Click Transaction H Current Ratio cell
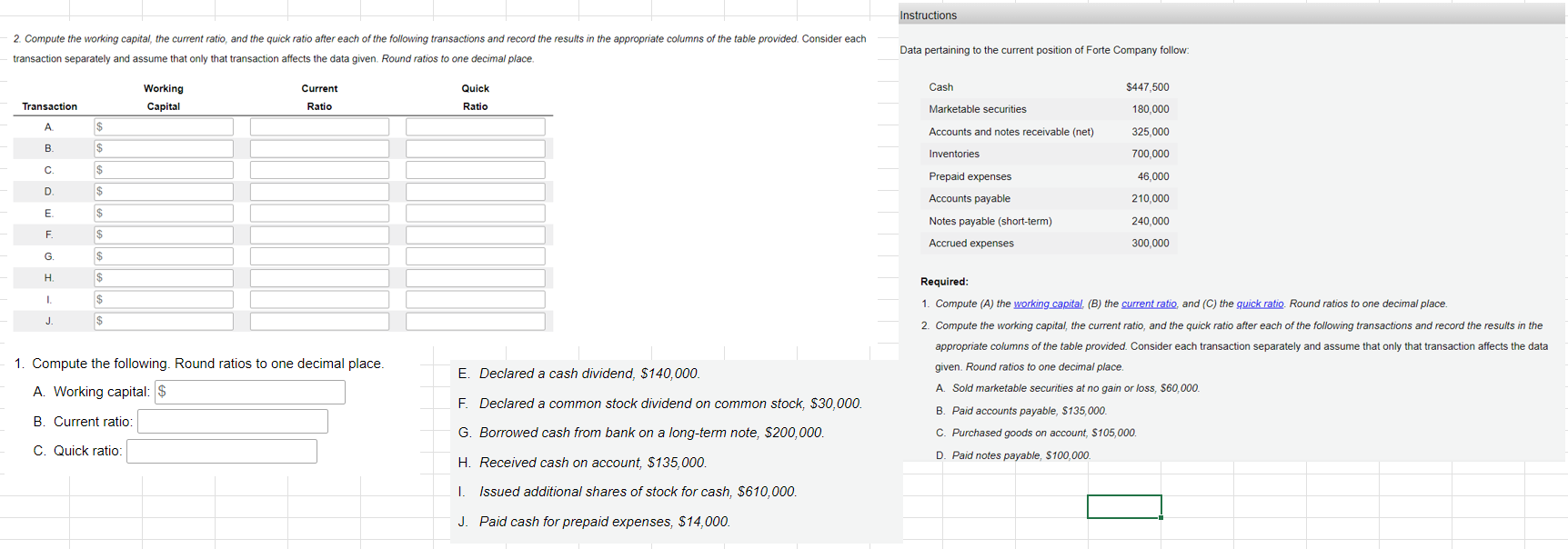 [318, 277]
